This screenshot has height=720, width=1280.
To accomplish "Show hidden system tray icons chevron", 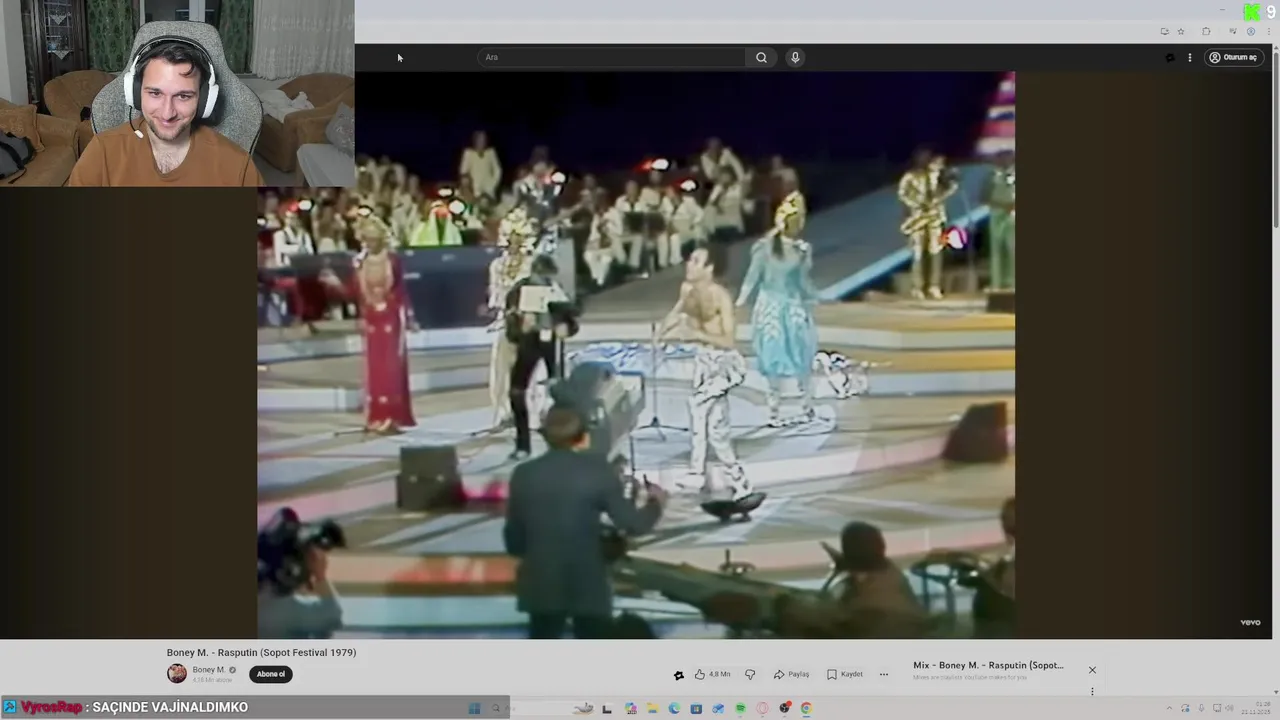I will 1169,708.
